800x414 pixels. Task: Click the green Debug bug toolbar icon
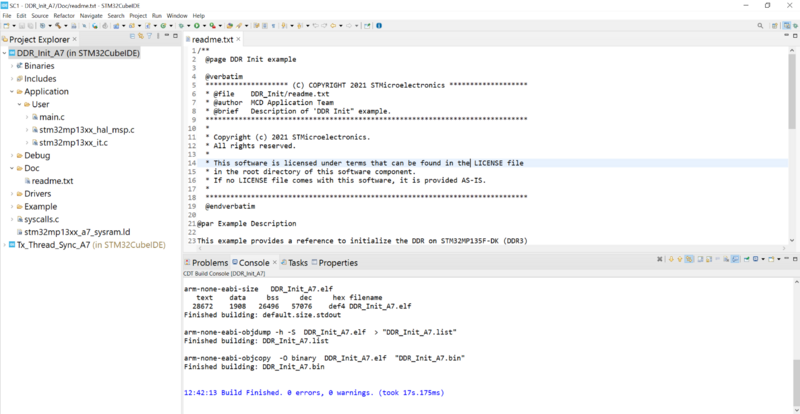[181, 26]
